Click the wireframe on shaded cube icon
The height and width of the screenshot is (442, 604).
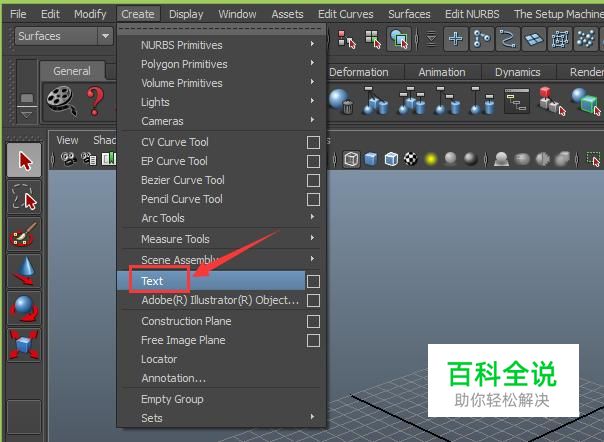coord(391,159)
